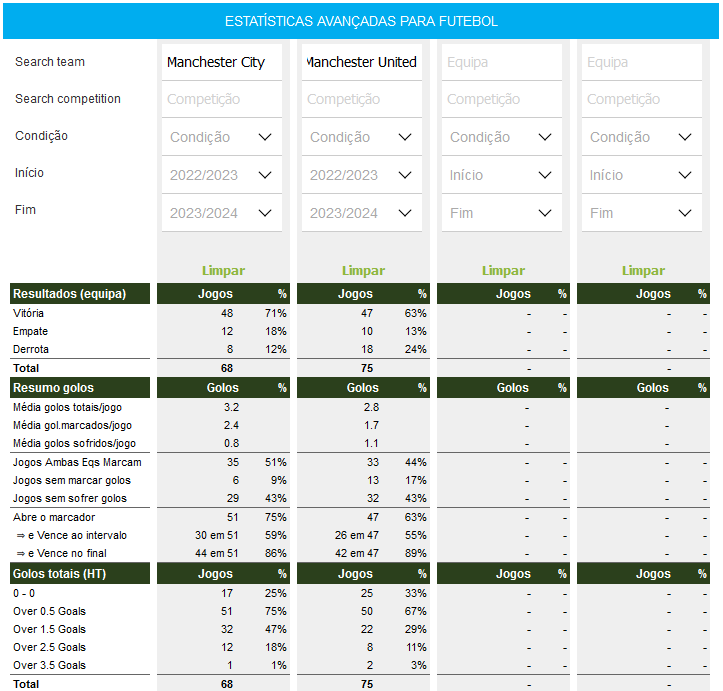Screen dimensions: 723x691
Task: Expand empty Início dropdown in third column
Action: [502, 175]
